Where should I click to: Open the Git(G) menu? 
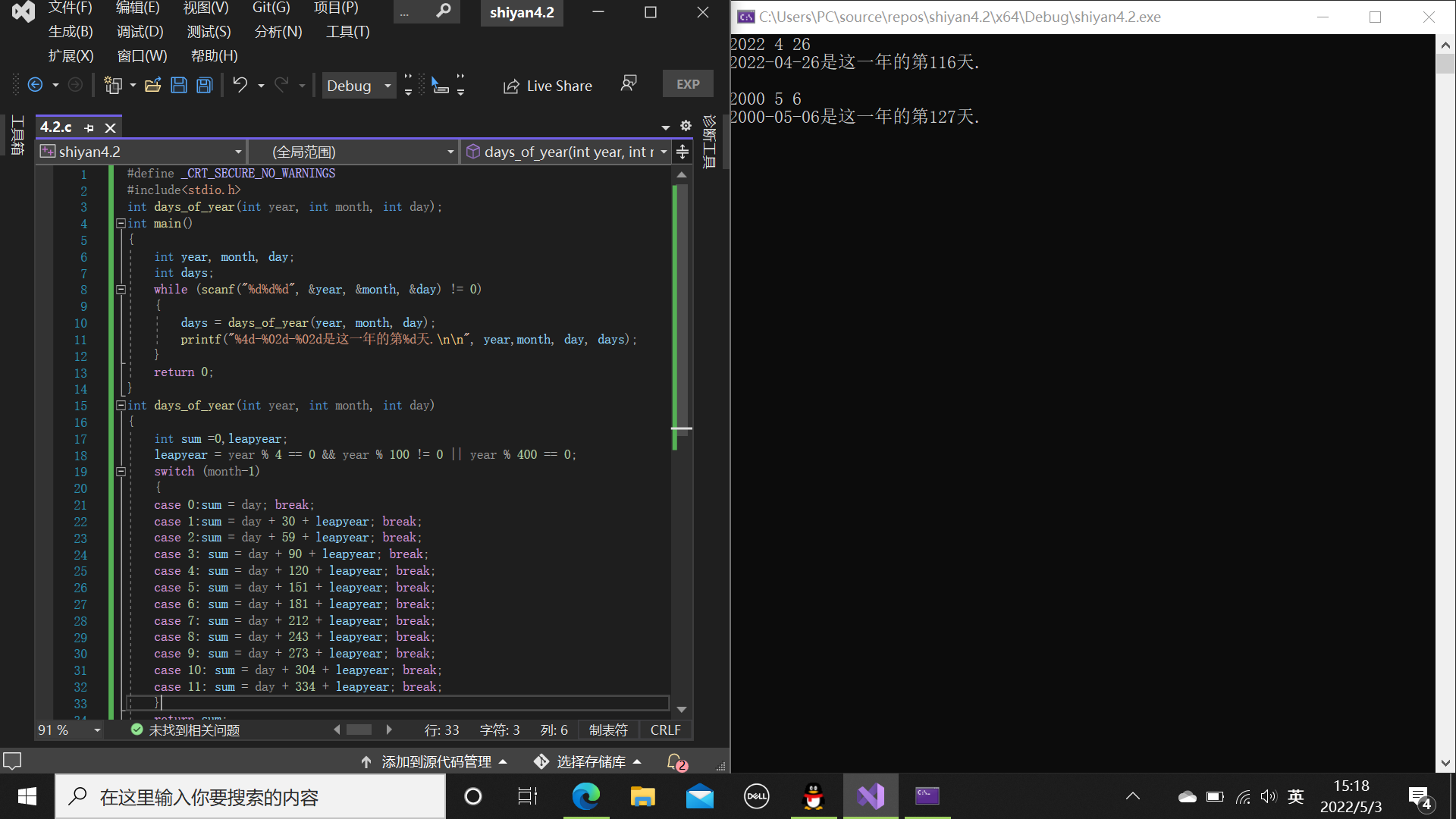271,8
